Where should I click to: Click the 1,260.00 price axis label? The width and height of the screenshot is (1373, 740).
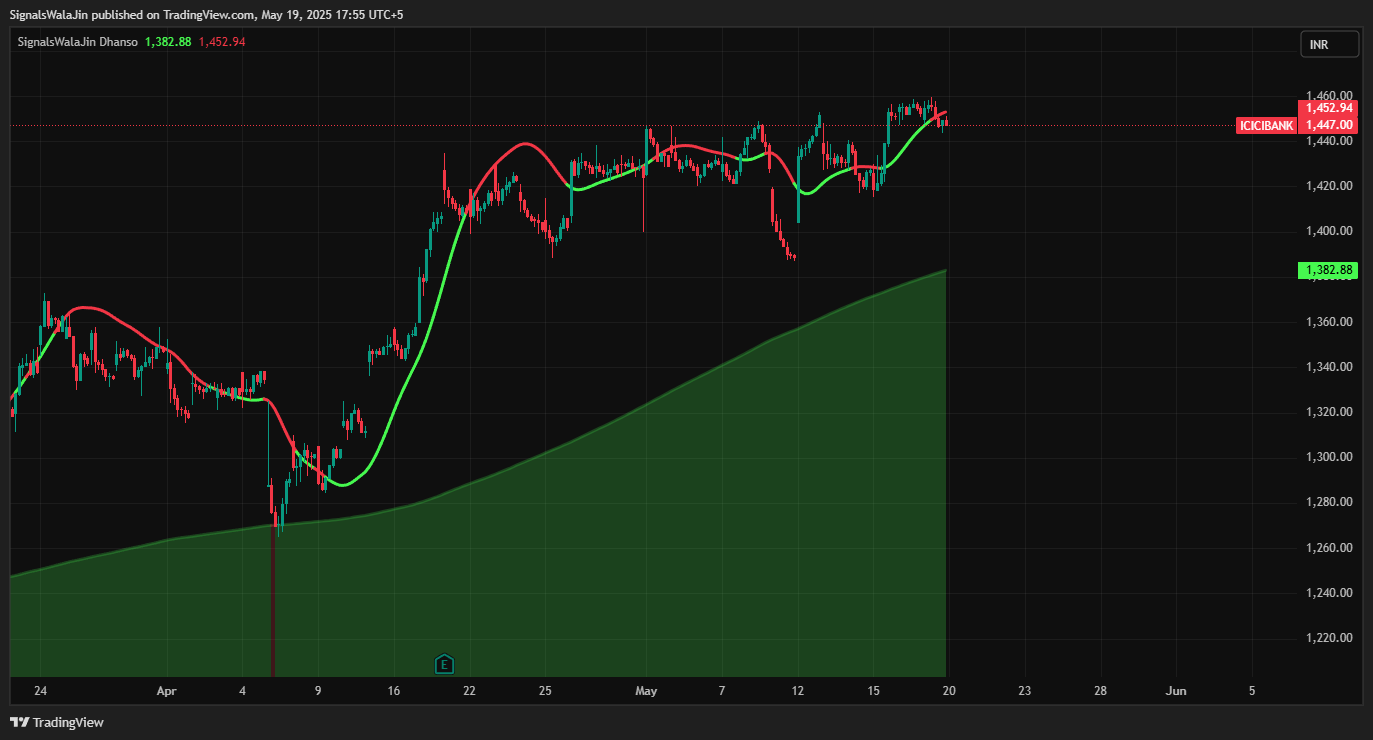(1329, 548)
